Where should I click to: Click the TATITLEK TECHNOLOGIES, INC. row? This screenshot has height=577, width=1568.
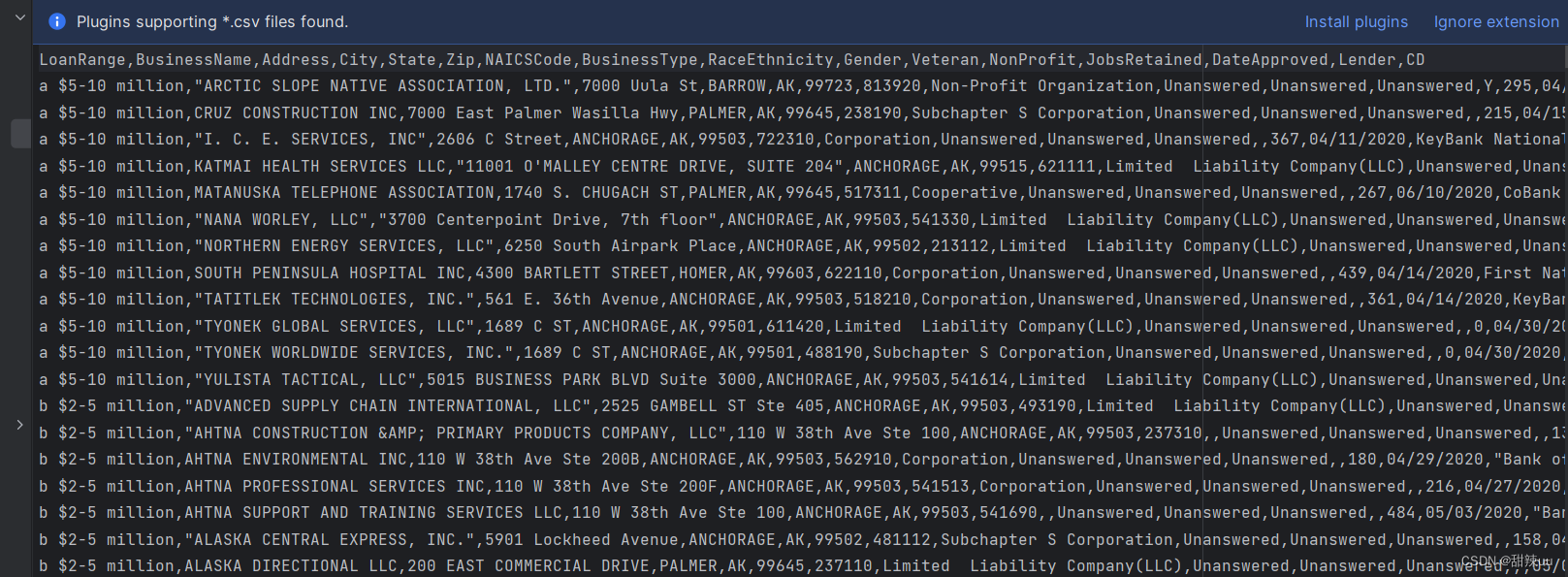pyautogui.click(x=803, y=300)
